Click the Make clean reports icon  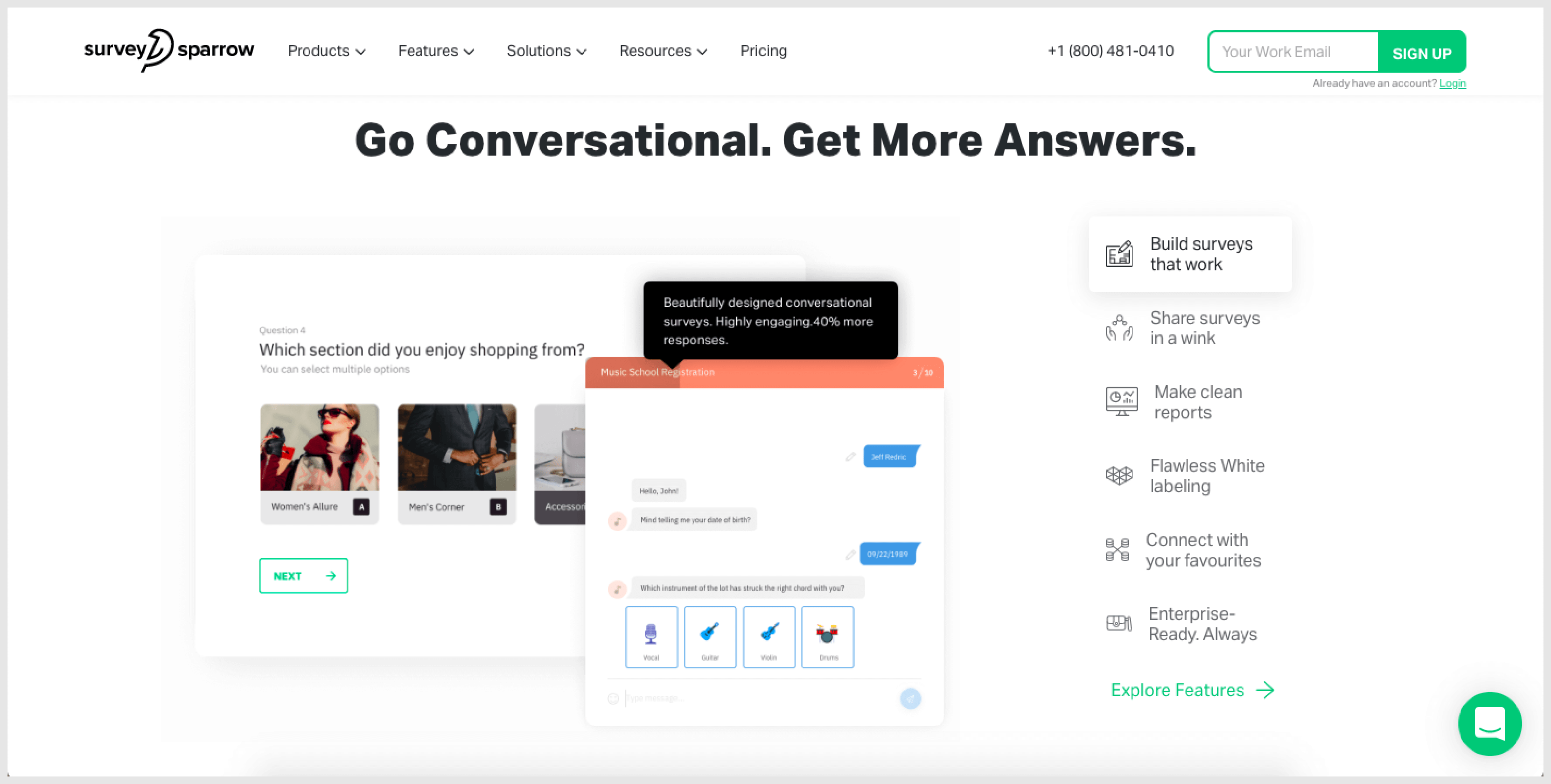(1120, 401)
